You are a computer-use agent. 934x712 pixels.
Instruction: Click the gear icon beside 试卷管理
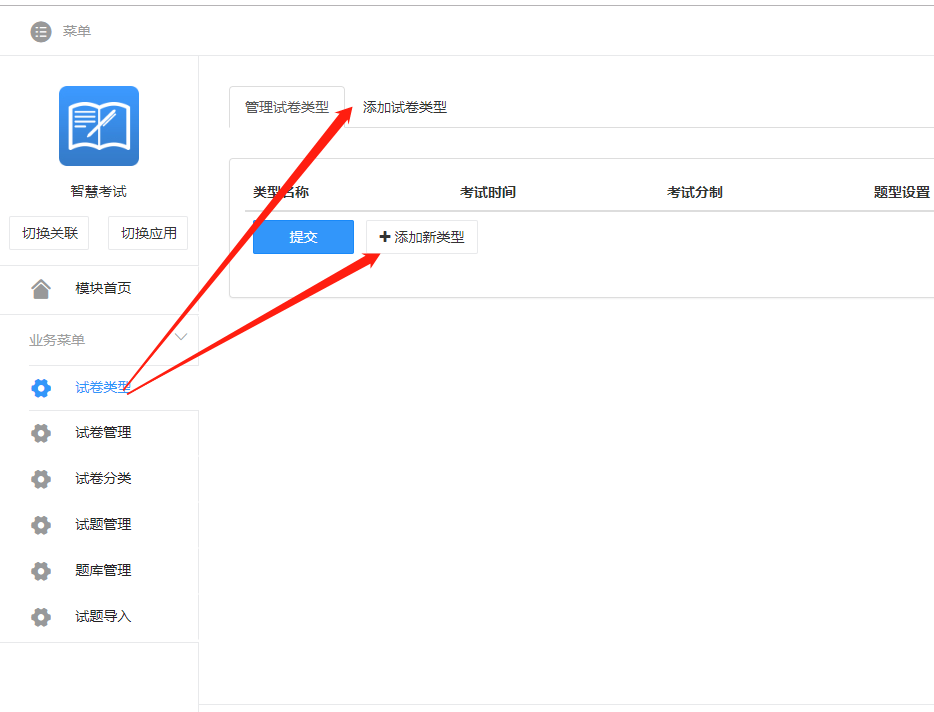coord(41,433)
